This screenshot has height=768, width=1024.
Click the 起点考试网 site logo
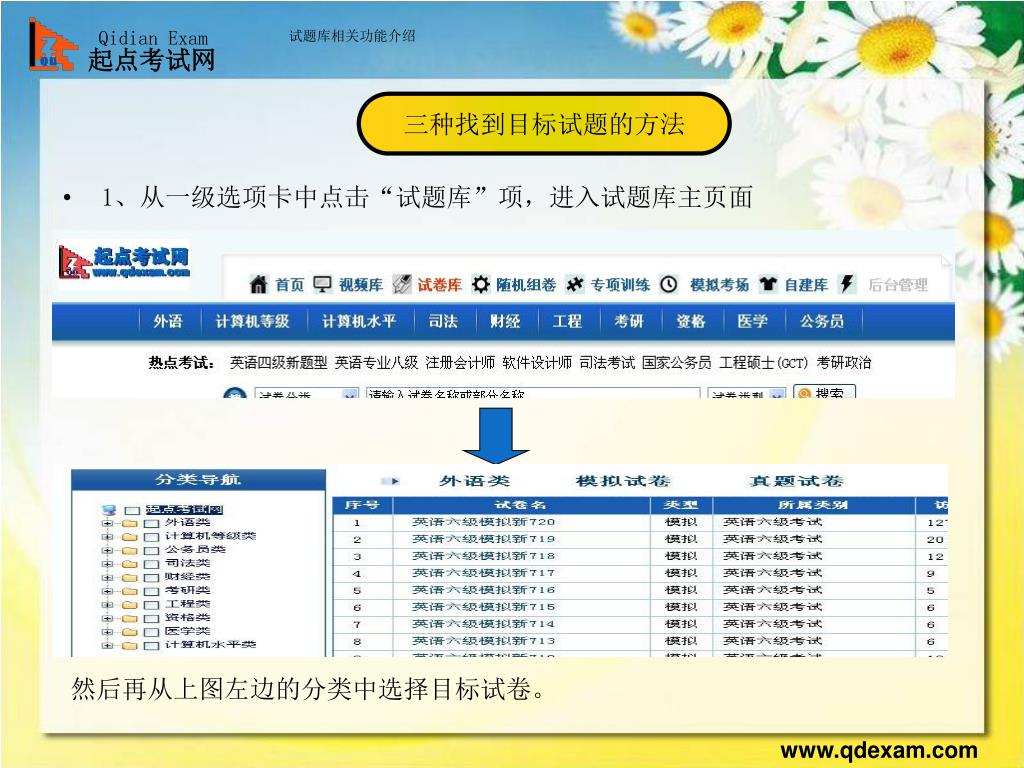[x=124, y=262]
